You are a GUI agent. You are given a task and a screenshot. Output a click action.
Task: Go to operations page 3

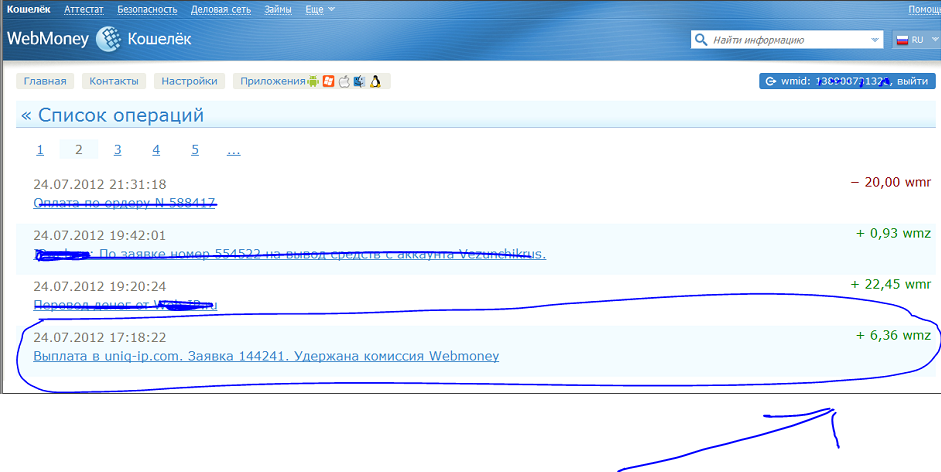click(x=118, y=150)
